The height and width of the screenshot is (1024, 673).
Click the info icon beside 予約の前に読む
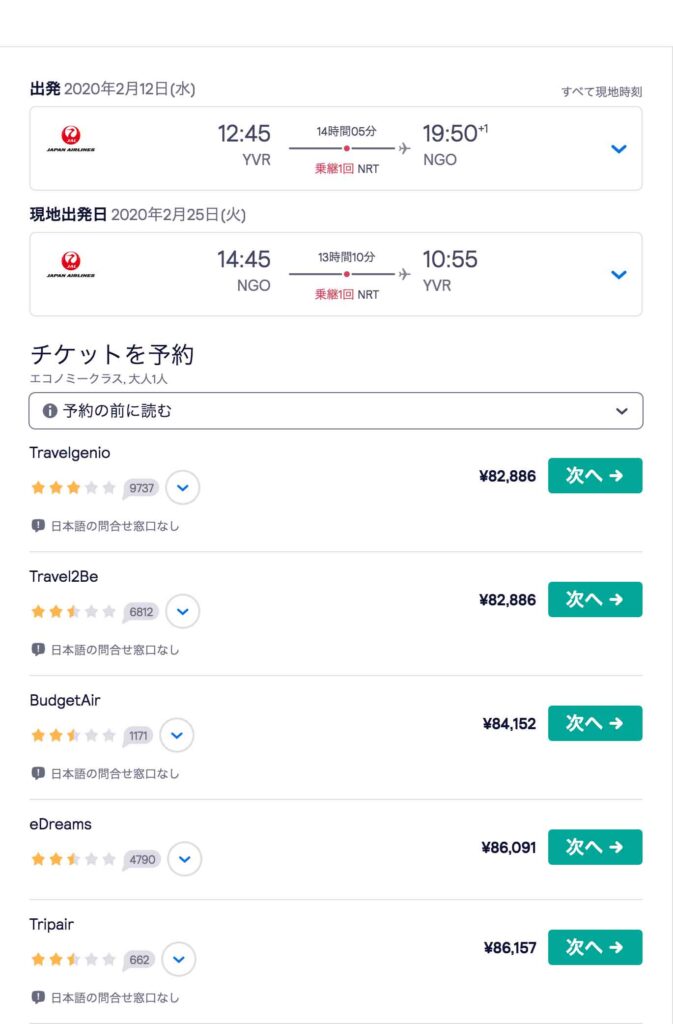coord(50,411)
